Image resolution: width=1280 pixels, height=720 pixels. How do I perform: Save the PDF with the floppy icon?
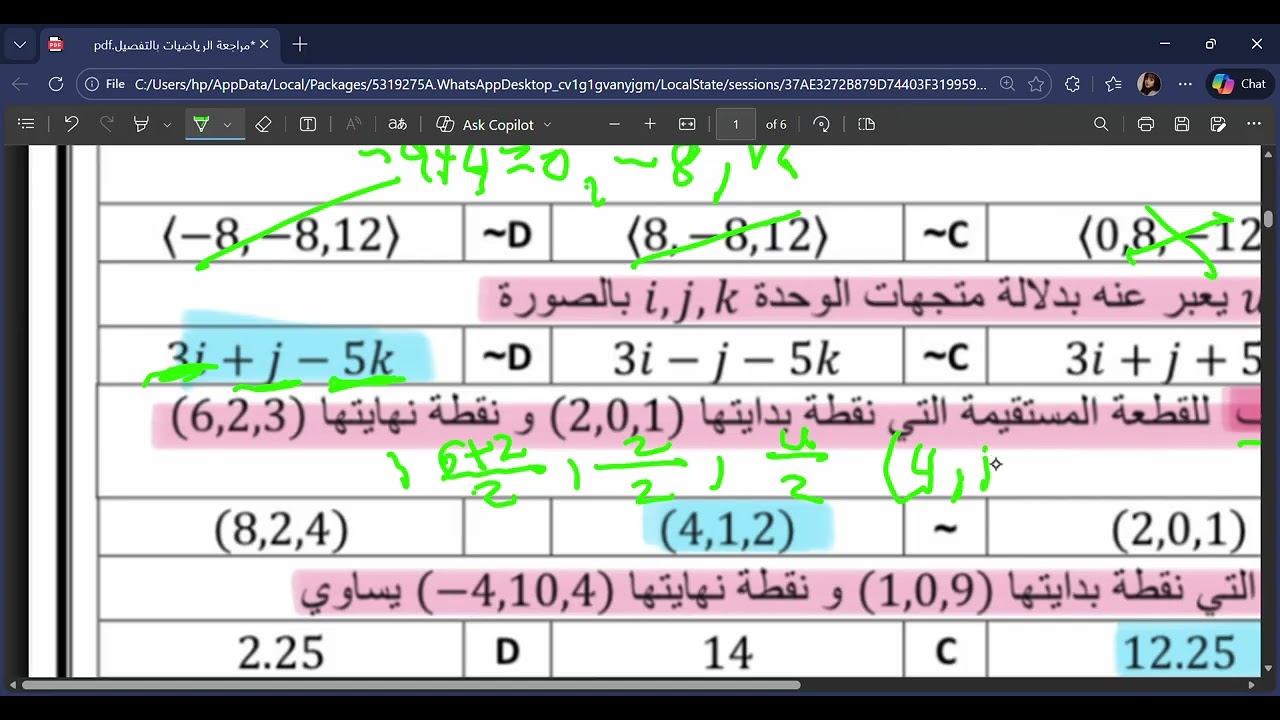coord(1182,124)
